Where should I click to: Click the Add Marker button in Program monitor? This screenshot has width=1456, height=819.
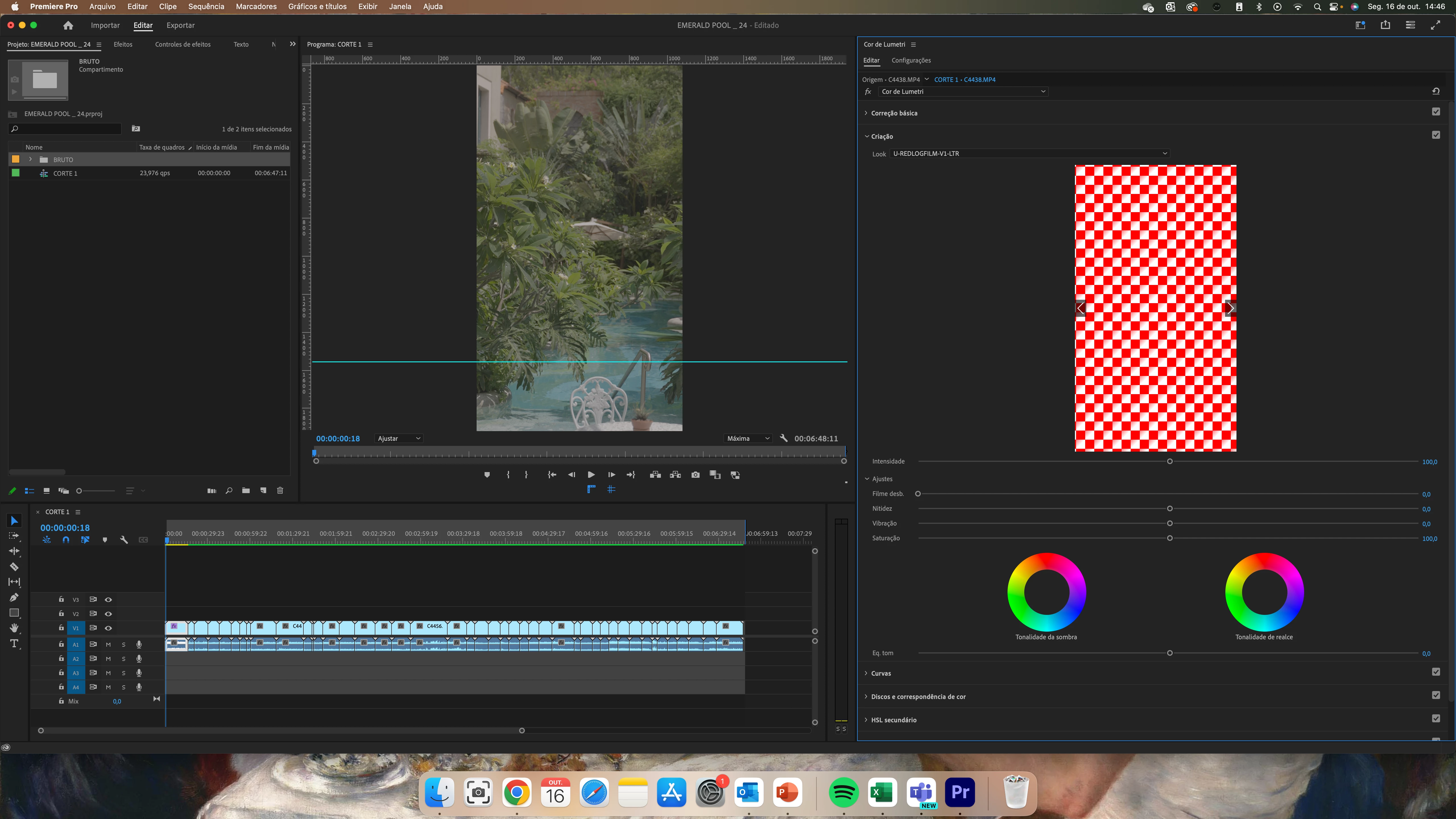(487, 475)
